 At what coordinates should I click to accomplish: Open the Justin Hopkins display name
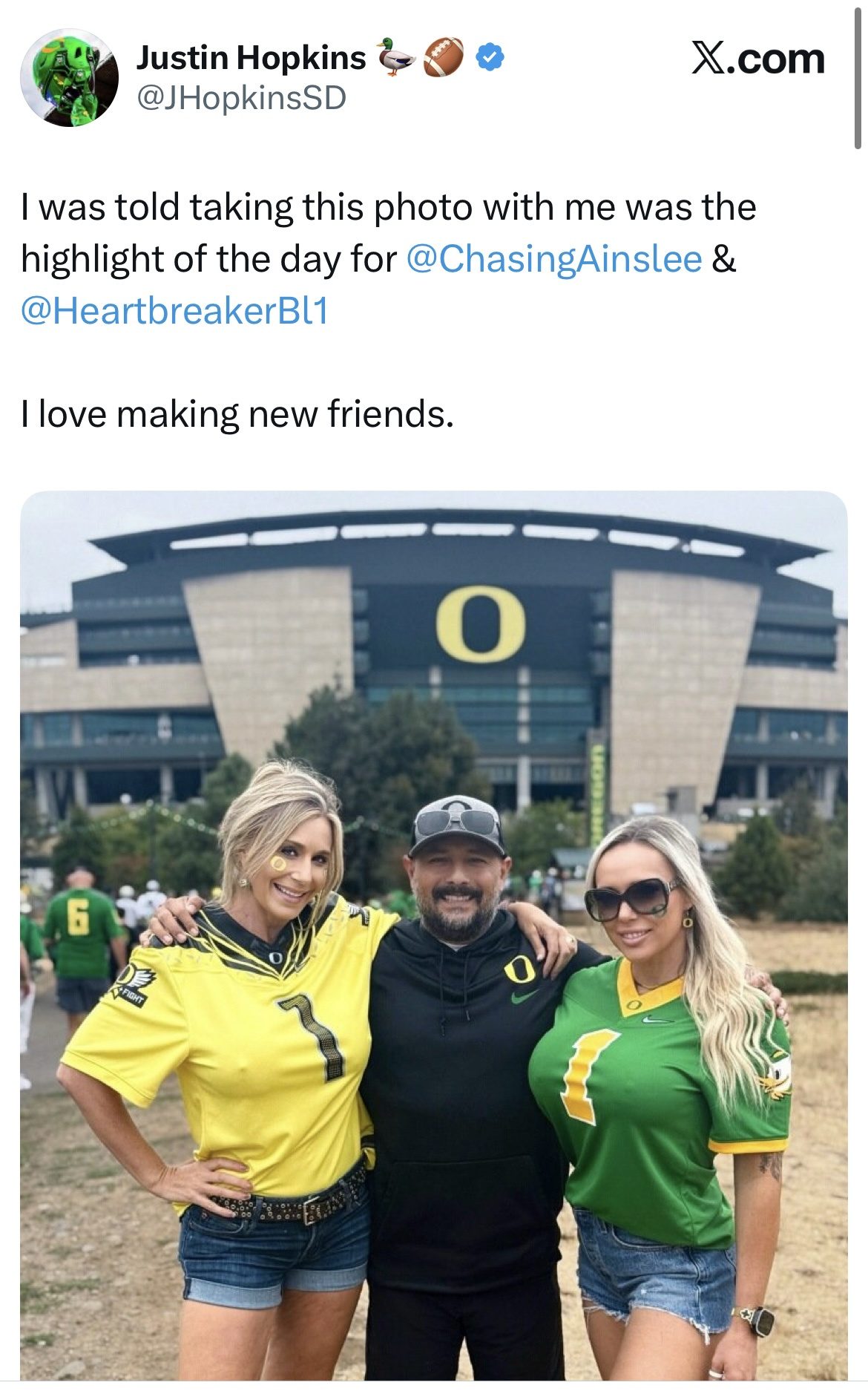(x=251, y=58)
